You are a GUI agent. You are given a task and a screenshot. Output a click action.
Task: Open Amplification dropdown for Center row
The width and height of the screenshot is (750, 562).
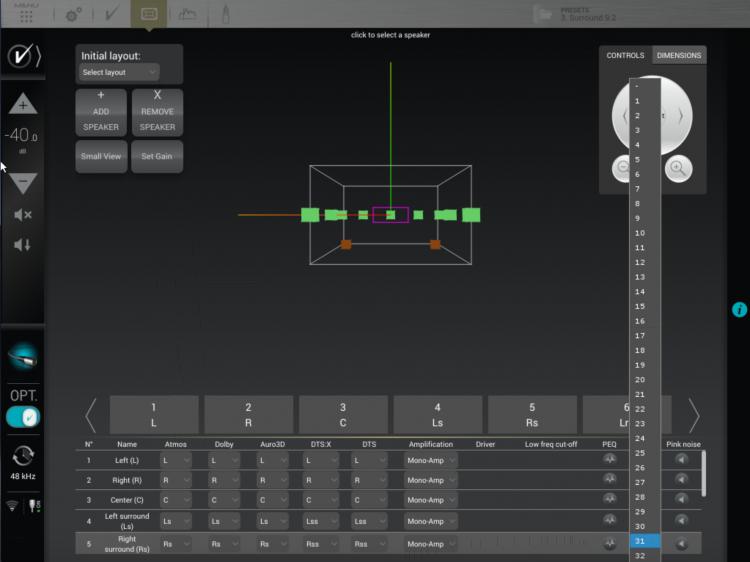tap(431, 500)
